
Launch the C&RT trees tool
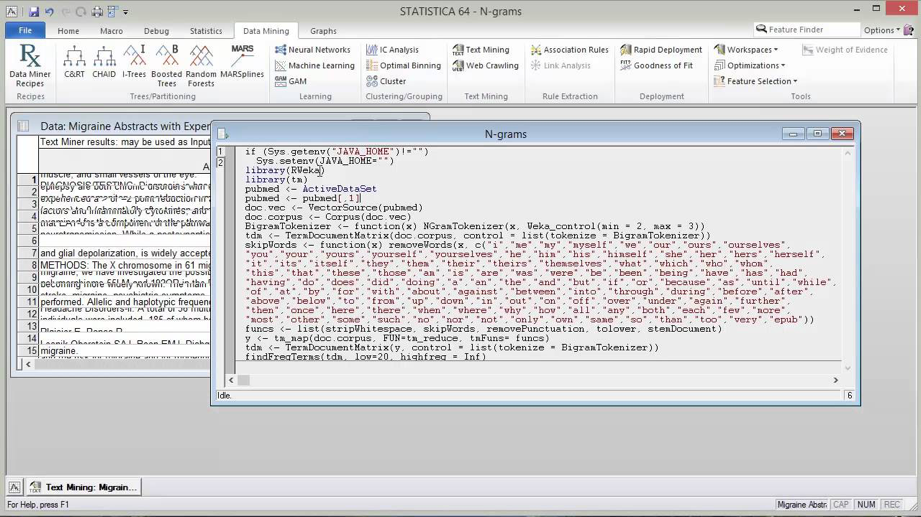tap(74, 61)
